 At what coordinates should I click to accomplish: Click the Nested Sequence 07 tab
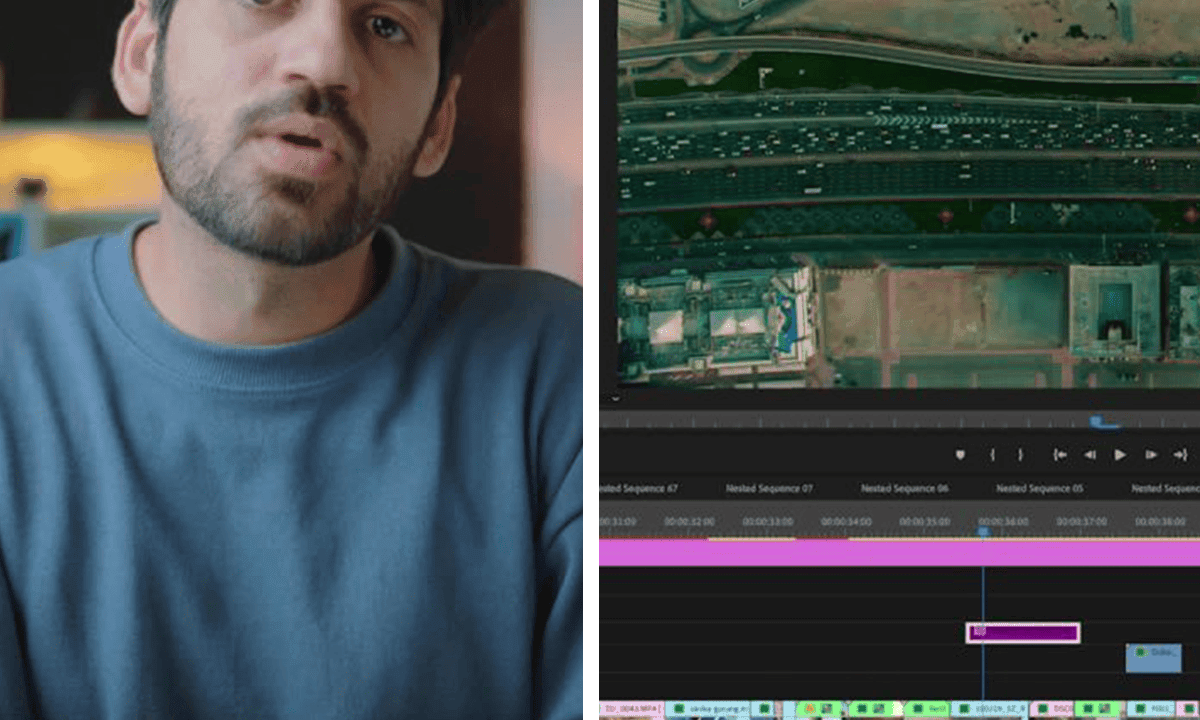point(770,489)
